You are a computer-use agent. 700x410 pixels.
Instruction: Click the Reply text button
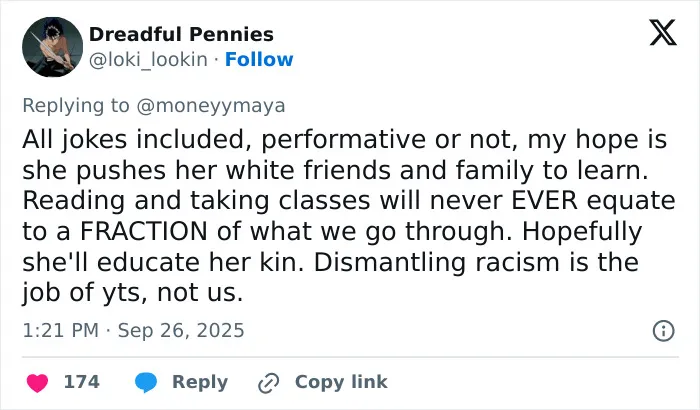tap(200, 382)
